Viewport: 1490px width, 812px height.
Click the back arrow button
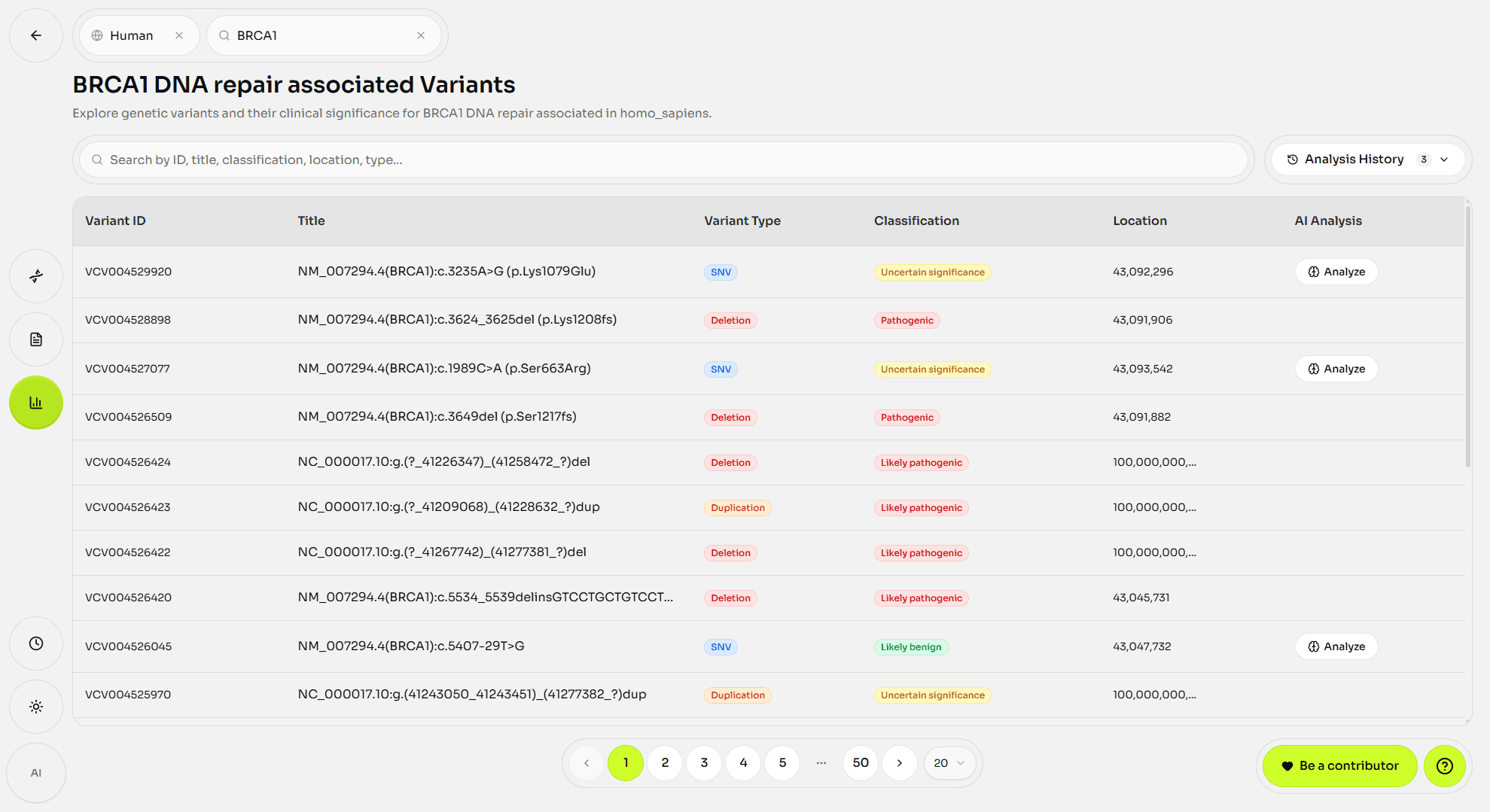click(36, 35)
